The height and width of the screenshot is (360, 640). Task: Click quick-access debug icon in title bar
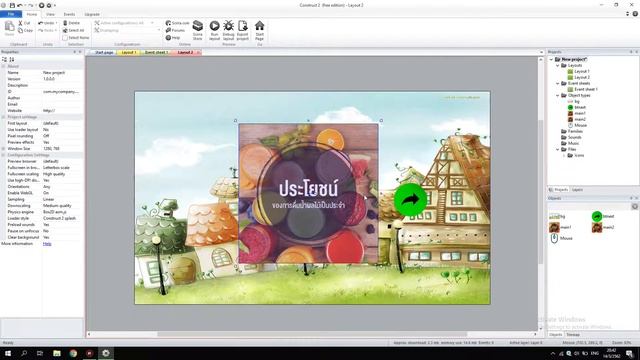pyautogui.click(x=49, y=5)
